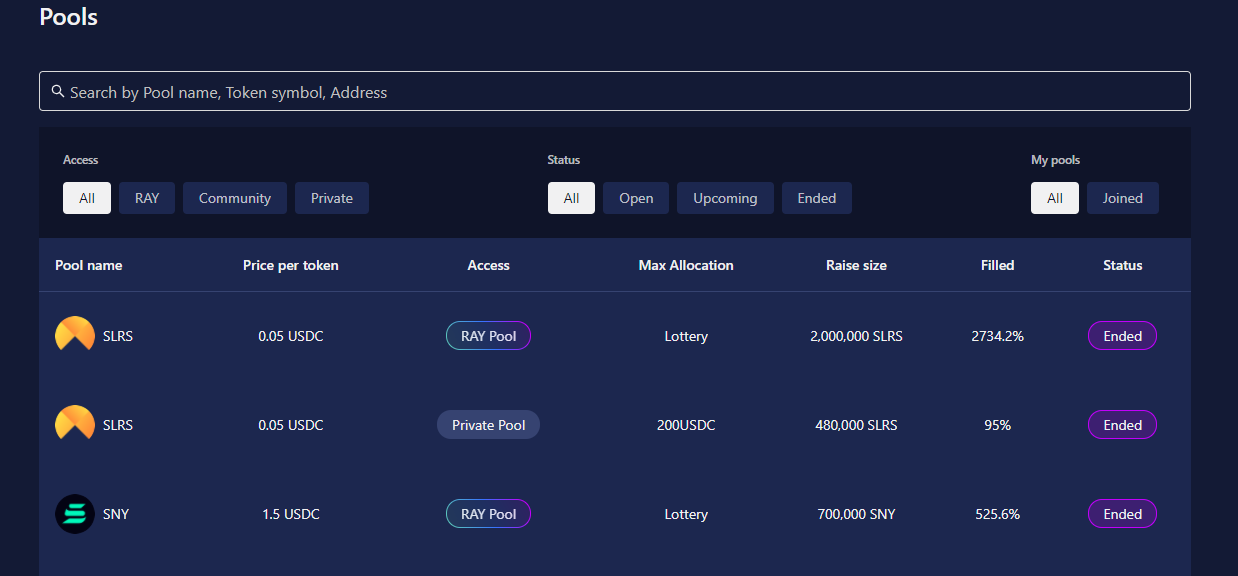Click the 2,000,000 SLRS raise size
Screen dimensions: 1238x576
(x=856, y=336)
